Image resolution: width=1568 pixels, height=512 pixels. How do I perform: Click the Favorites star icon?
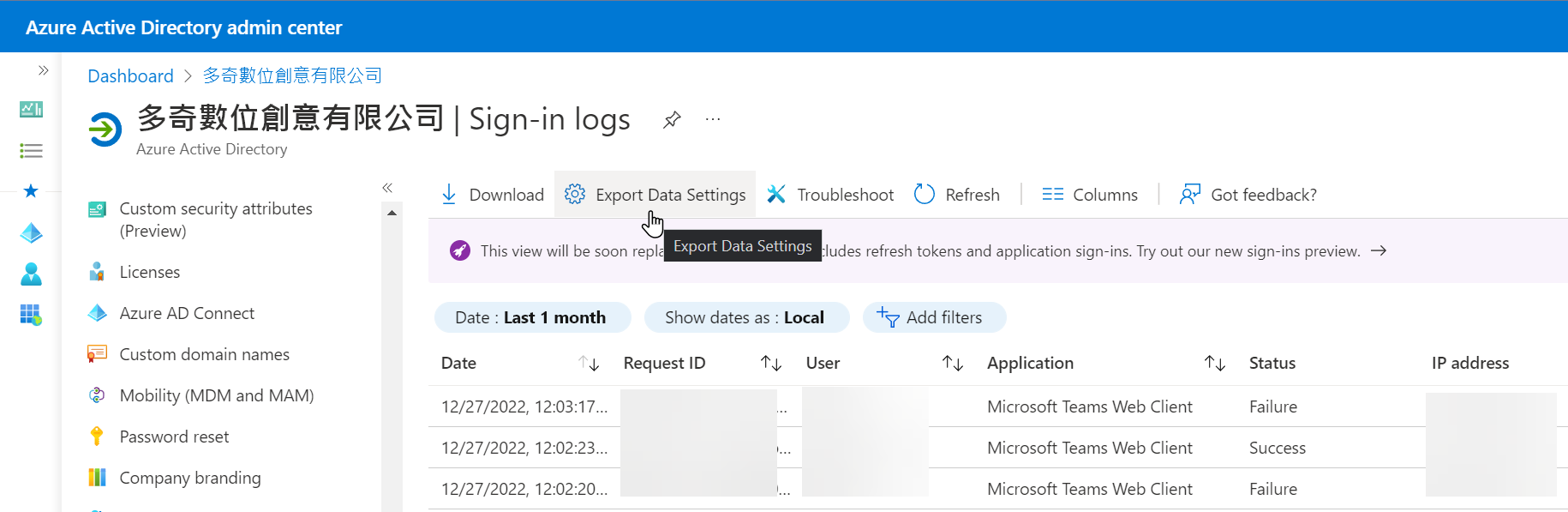[31, 190]
